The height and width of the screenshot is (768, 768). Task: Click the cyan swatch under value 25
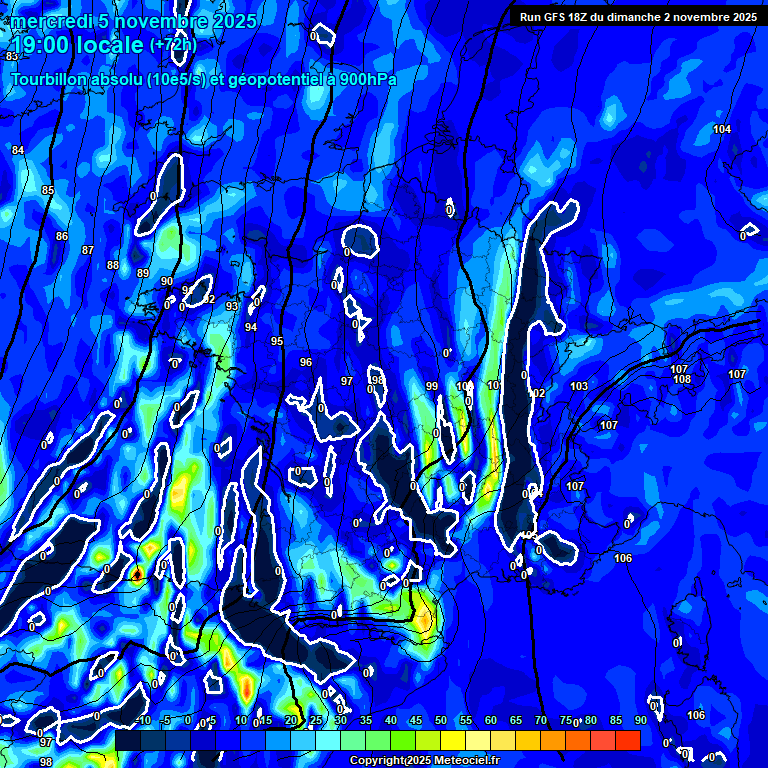tap(328, 740)
